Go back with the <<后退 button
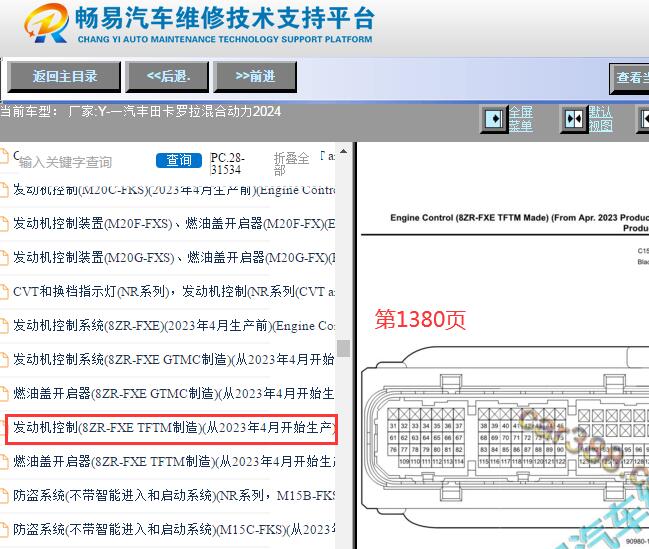Viewport: 649px width, 549px height. pyautogui.click(x=167, y=77)
